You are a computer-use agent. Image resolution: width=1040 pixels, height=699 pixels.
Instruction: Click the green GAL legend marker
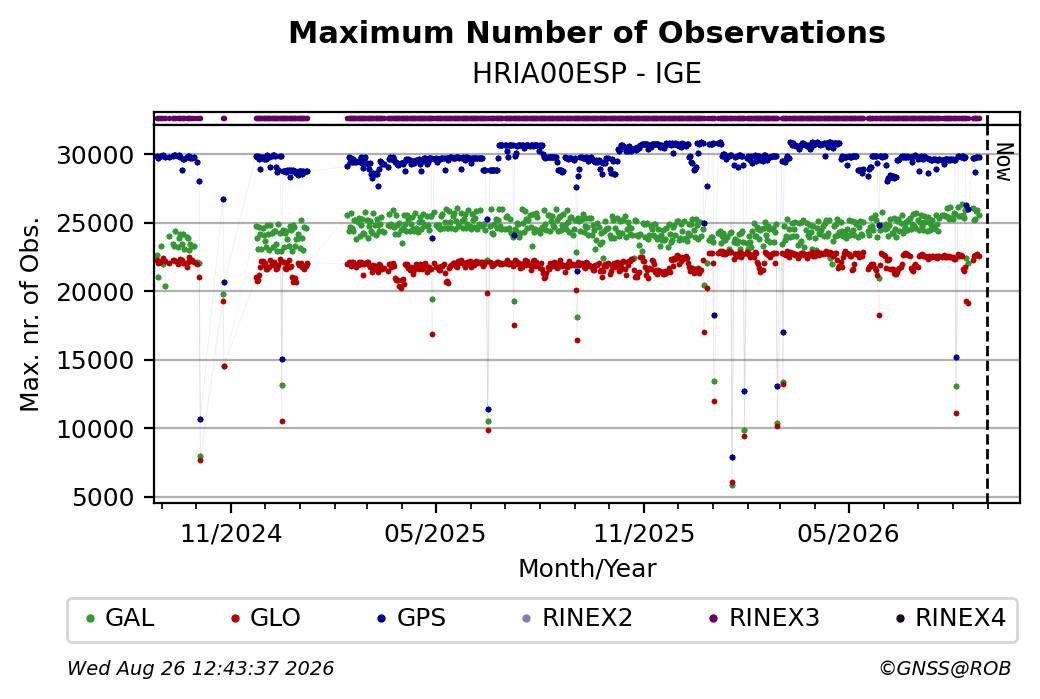pos(91,619)
